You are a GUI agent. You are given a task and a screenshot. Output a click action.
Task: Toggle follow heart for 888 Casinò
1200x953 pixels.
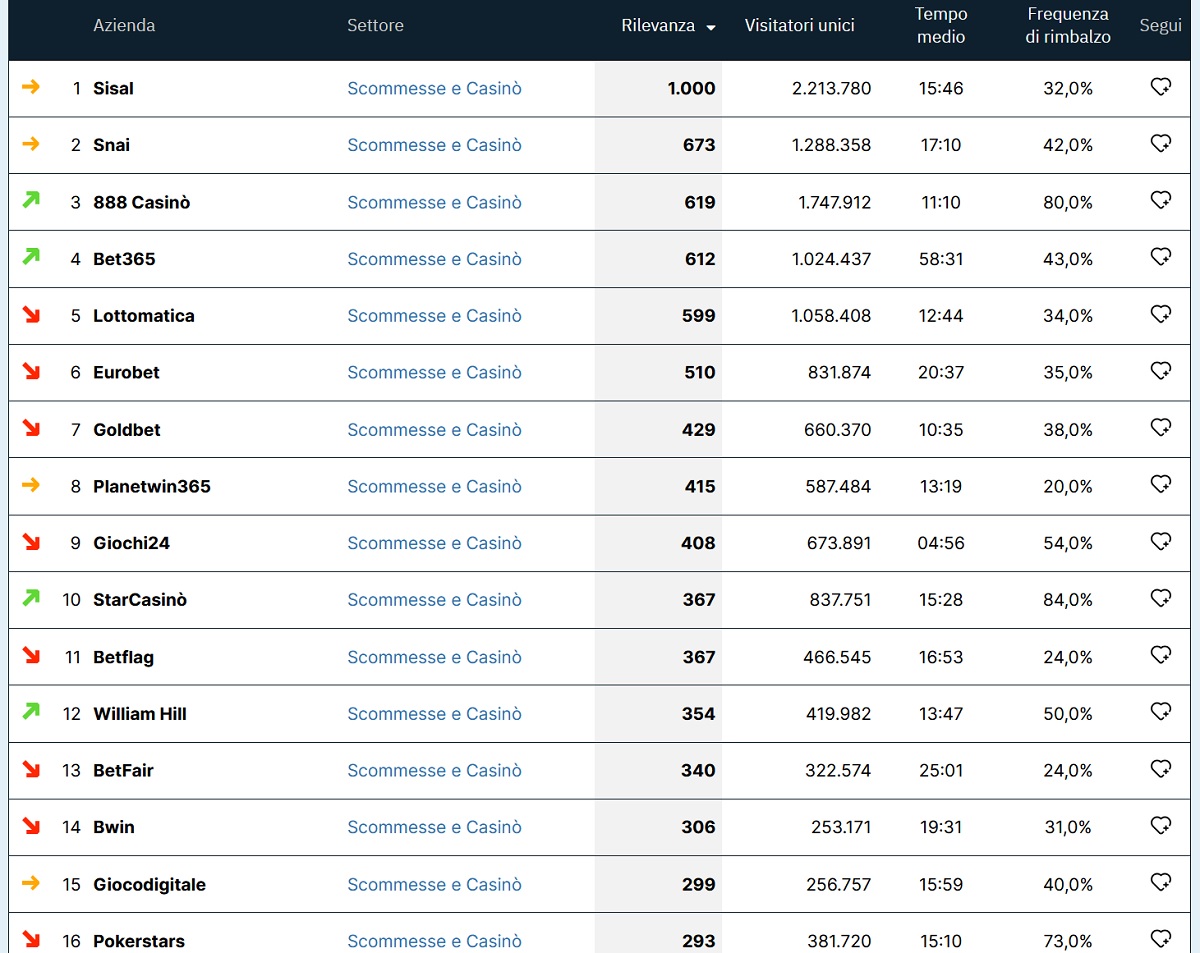tap(1160, 201)
